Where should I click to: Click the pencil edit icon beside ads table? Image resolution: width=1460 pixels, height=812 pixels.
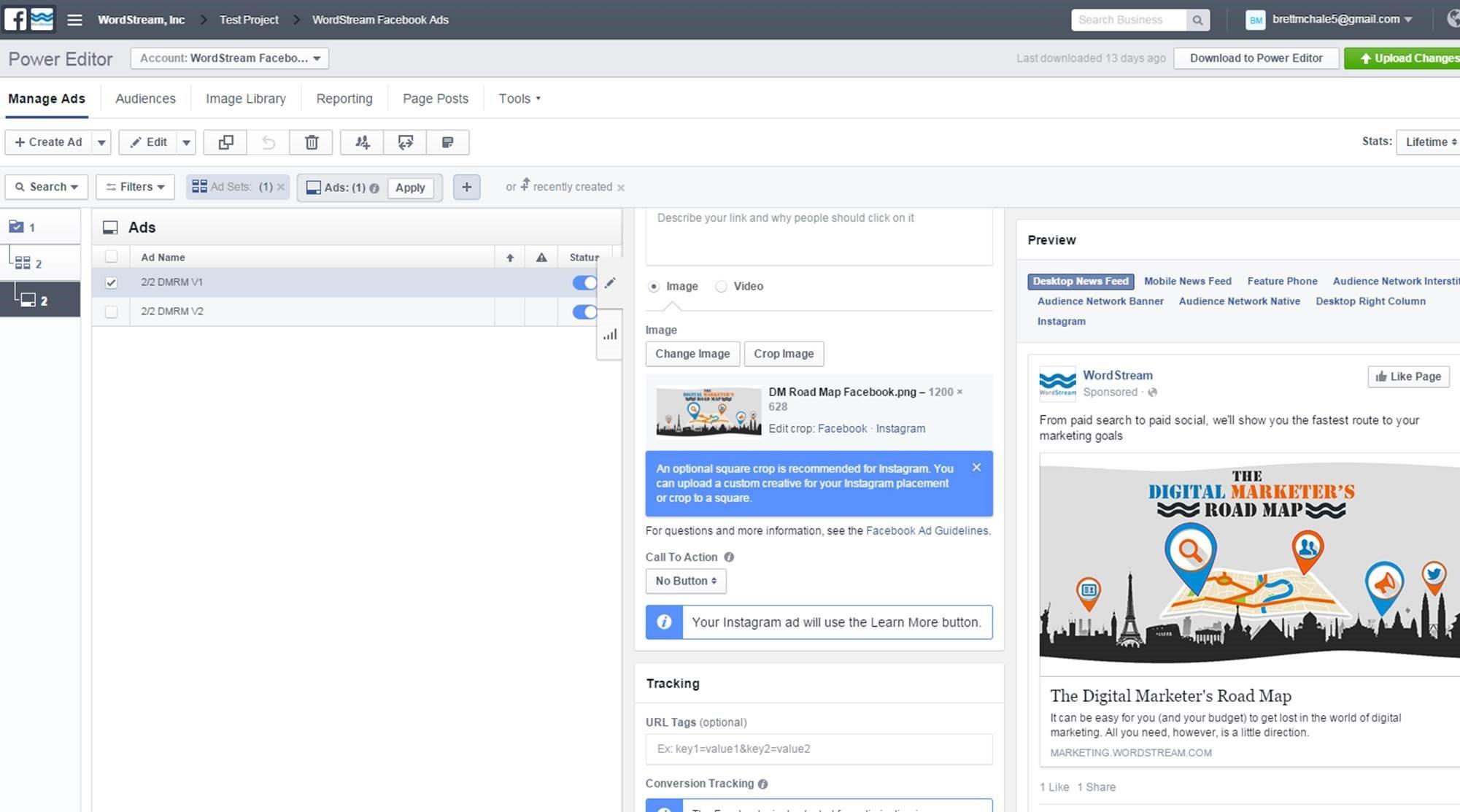tap(610, 283)
